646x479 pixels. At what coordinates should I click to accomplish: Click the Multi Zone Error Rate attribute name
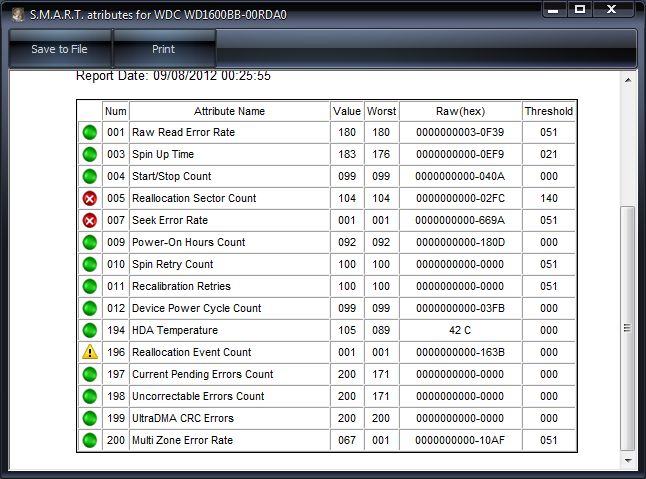[x=183, y=440]
